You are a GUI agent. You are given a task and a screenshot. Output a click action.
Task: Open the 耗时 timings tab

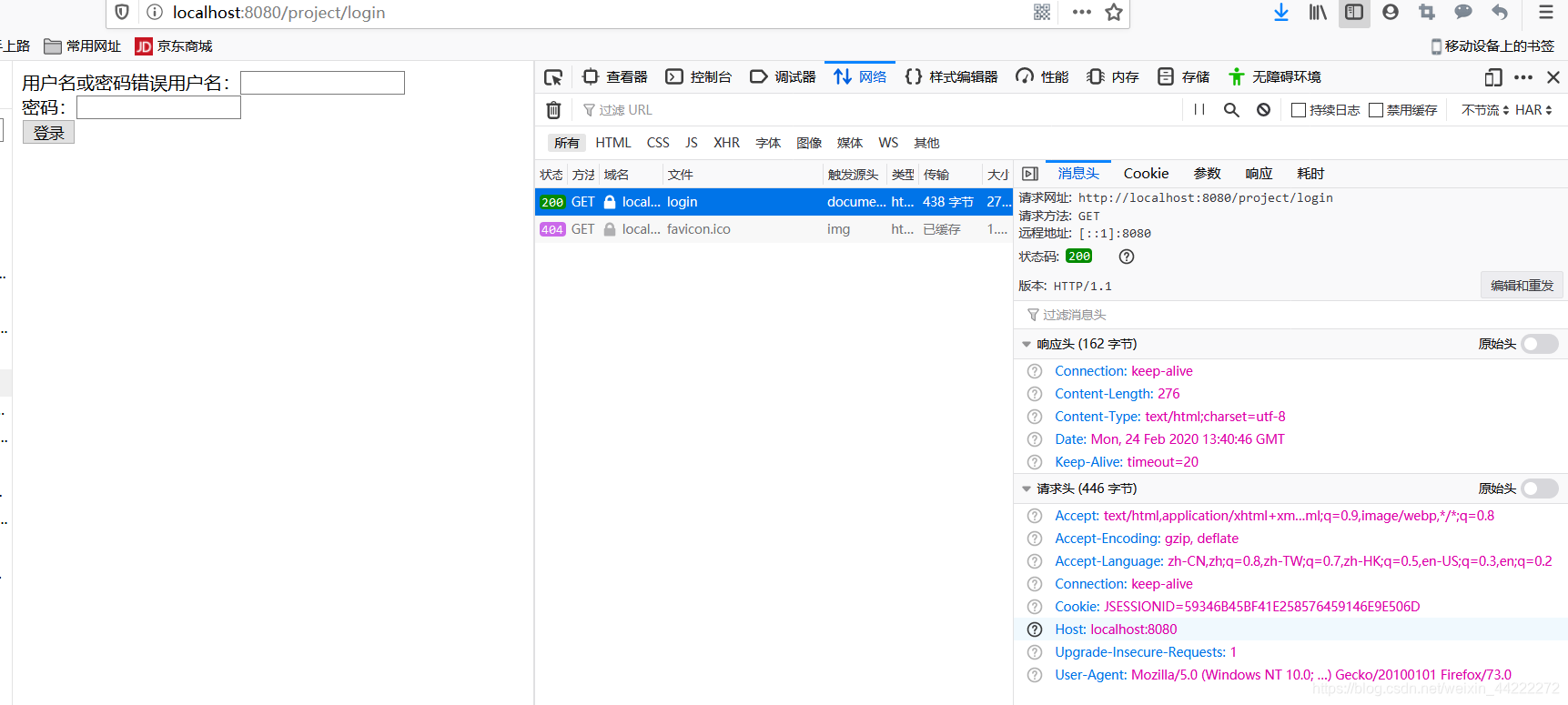[x=1310, y=174]
